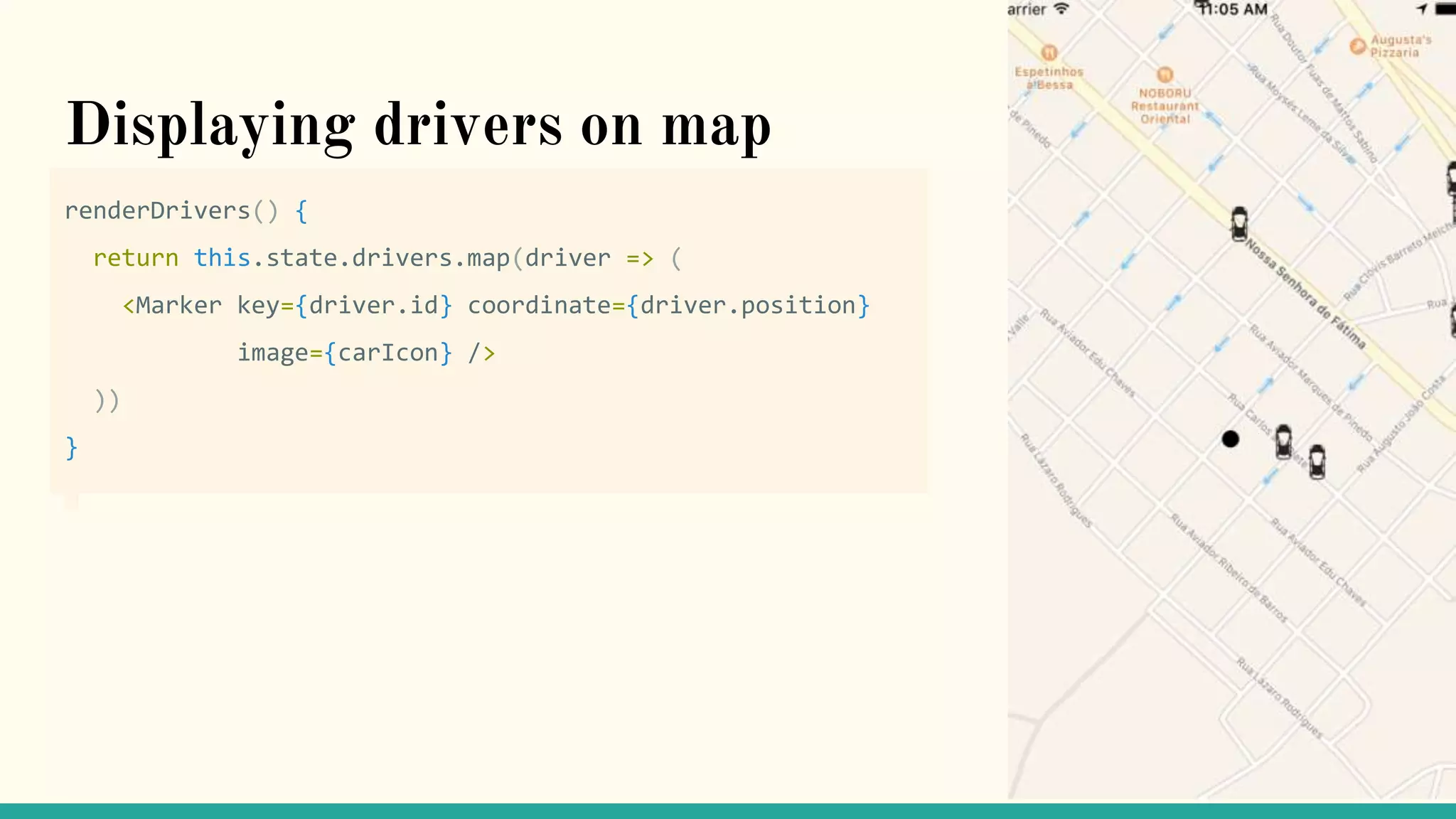
Task: Click the 'renderDrivers() {' code line
Action: pyautogui.click(x=186, y=210)
